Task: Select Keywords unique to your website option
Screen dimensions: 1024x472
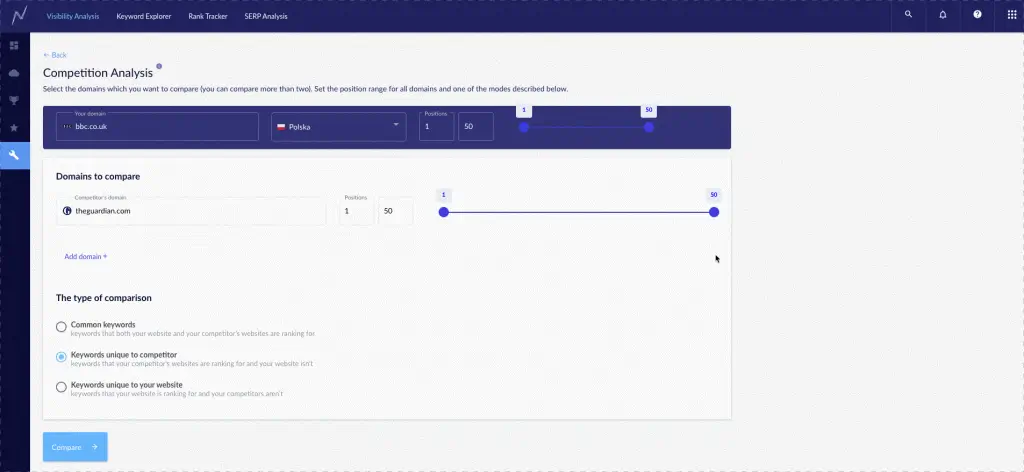Action: [62, 387]
